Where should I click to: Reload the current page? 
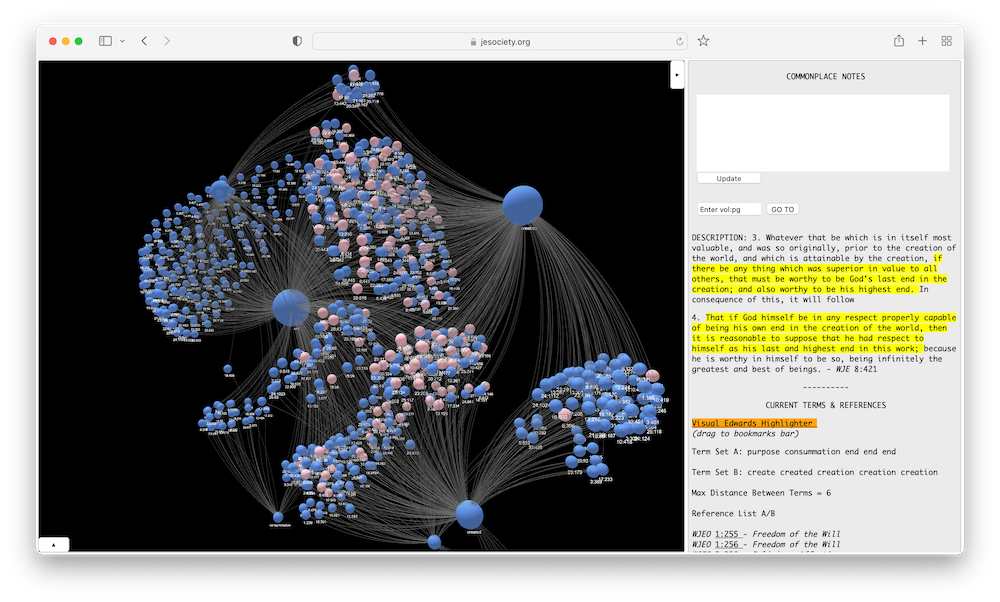tap(679, 41)
